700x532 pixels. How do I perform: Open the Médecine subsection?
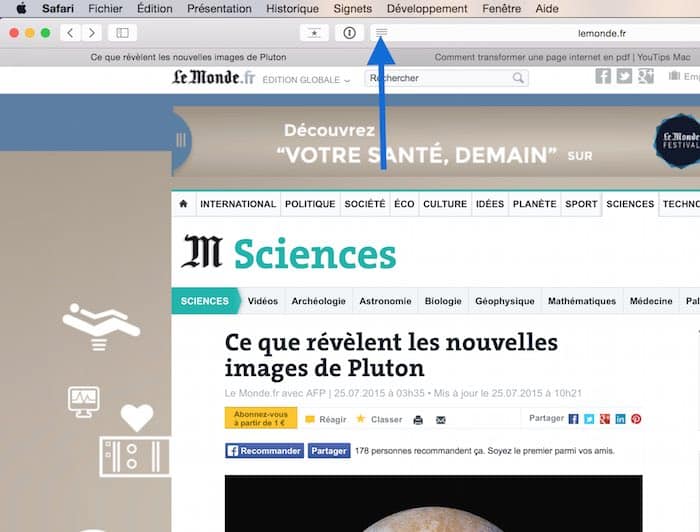click(x=651, y=301)
